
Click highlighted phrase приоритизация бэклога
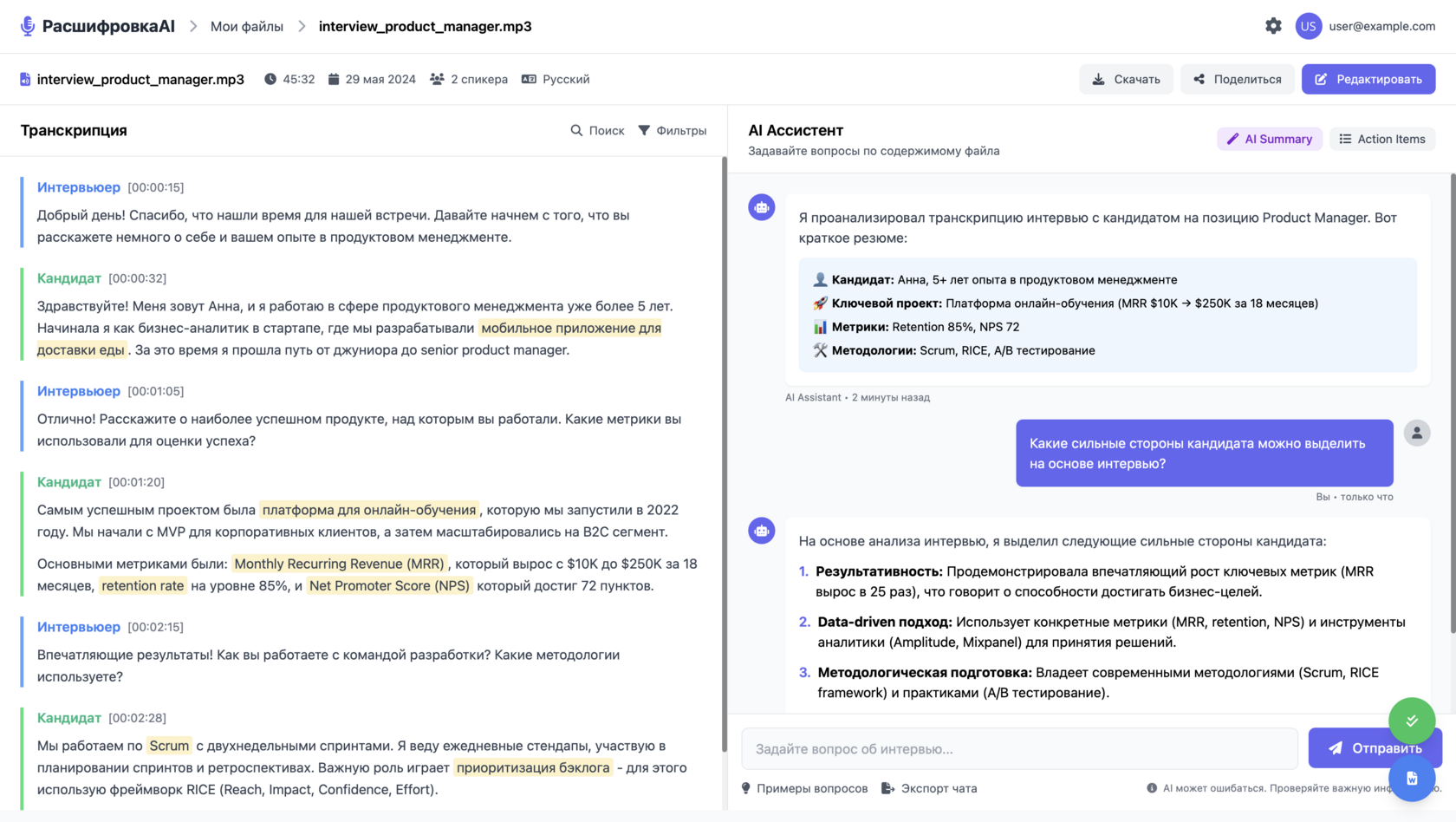coord(533,767)
